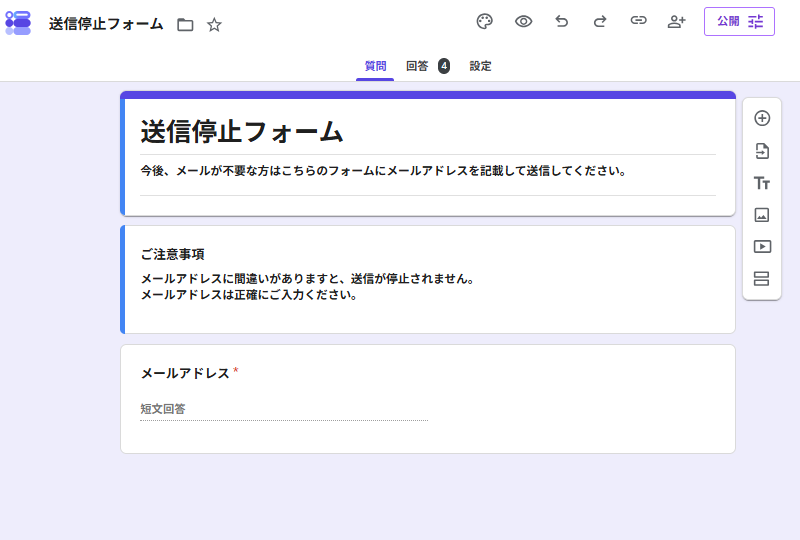Open the 設定 tab
The image size is (800, 540).
pos(480,66)
